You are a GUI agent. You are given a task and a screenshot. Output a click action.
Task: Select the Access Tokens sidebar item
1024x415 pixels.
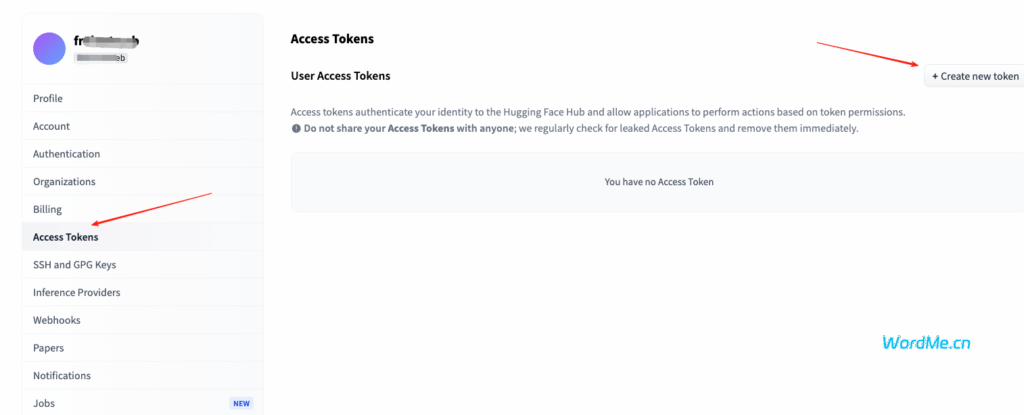click(142, 237)
